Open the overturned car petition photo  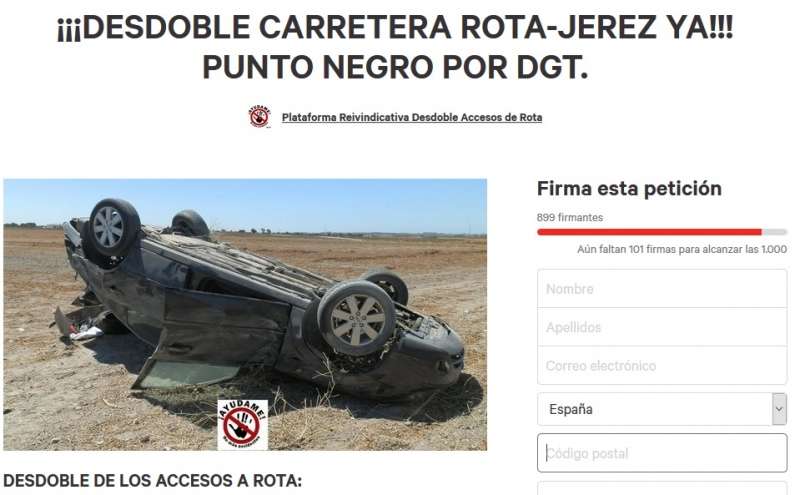(245, 314)
